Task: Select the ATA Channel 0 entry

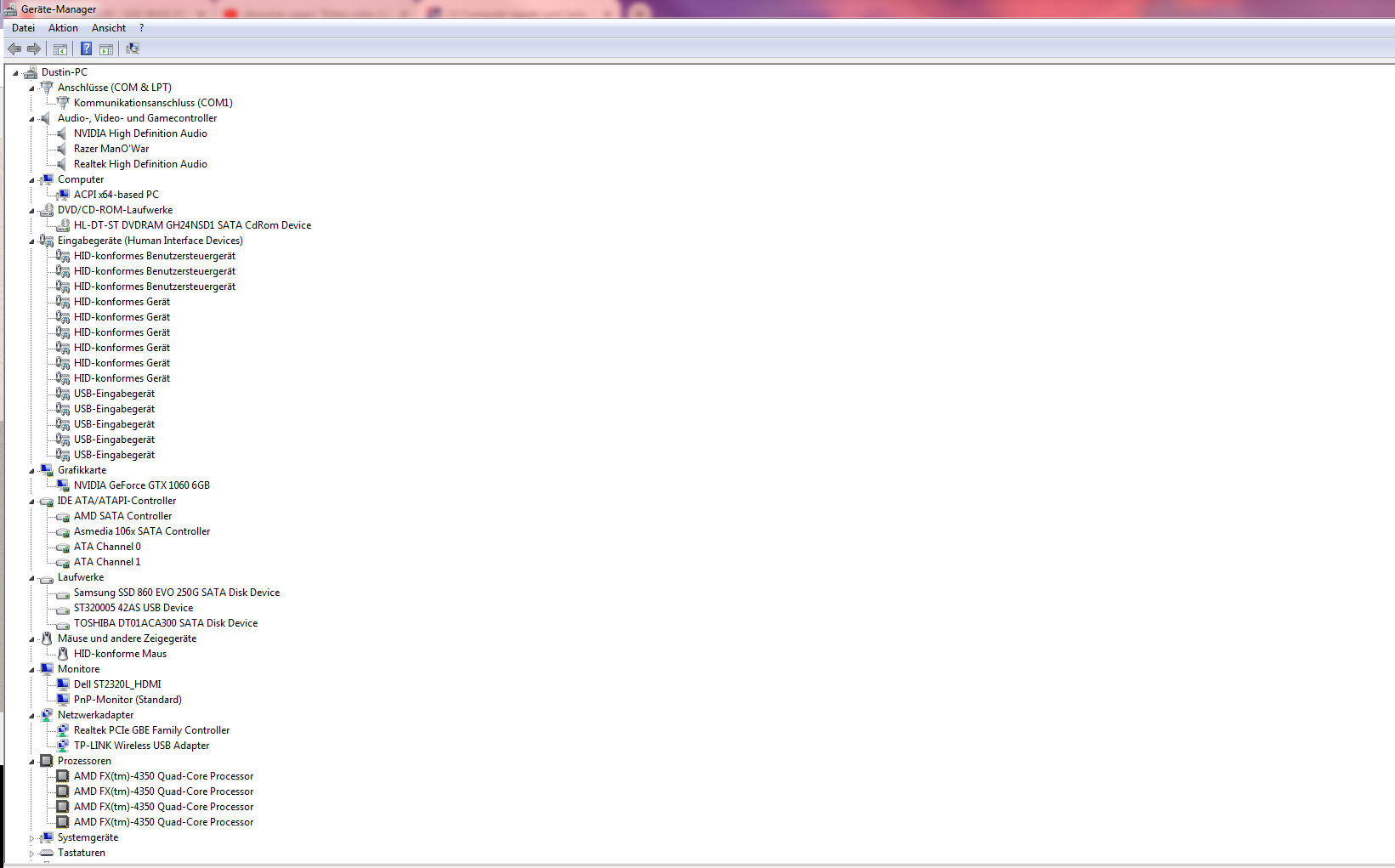Action: click(107, 547)
